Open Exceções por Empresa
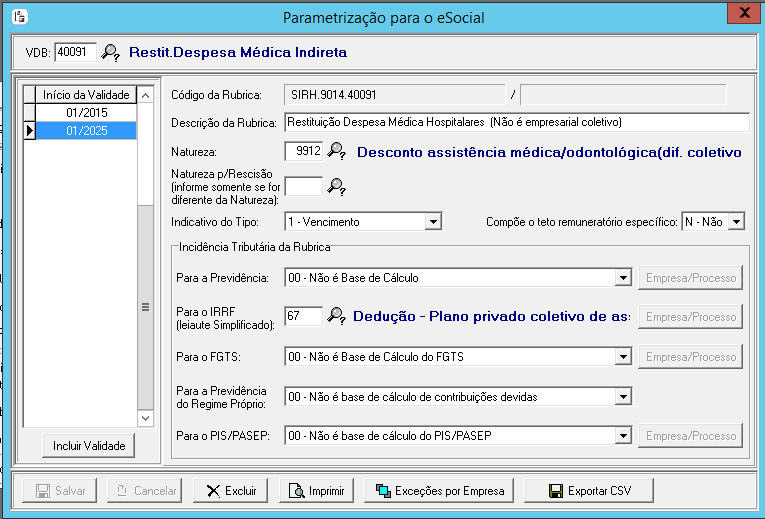Image resolution: width=765 pixels, height=519 pixels. point(440,491)
